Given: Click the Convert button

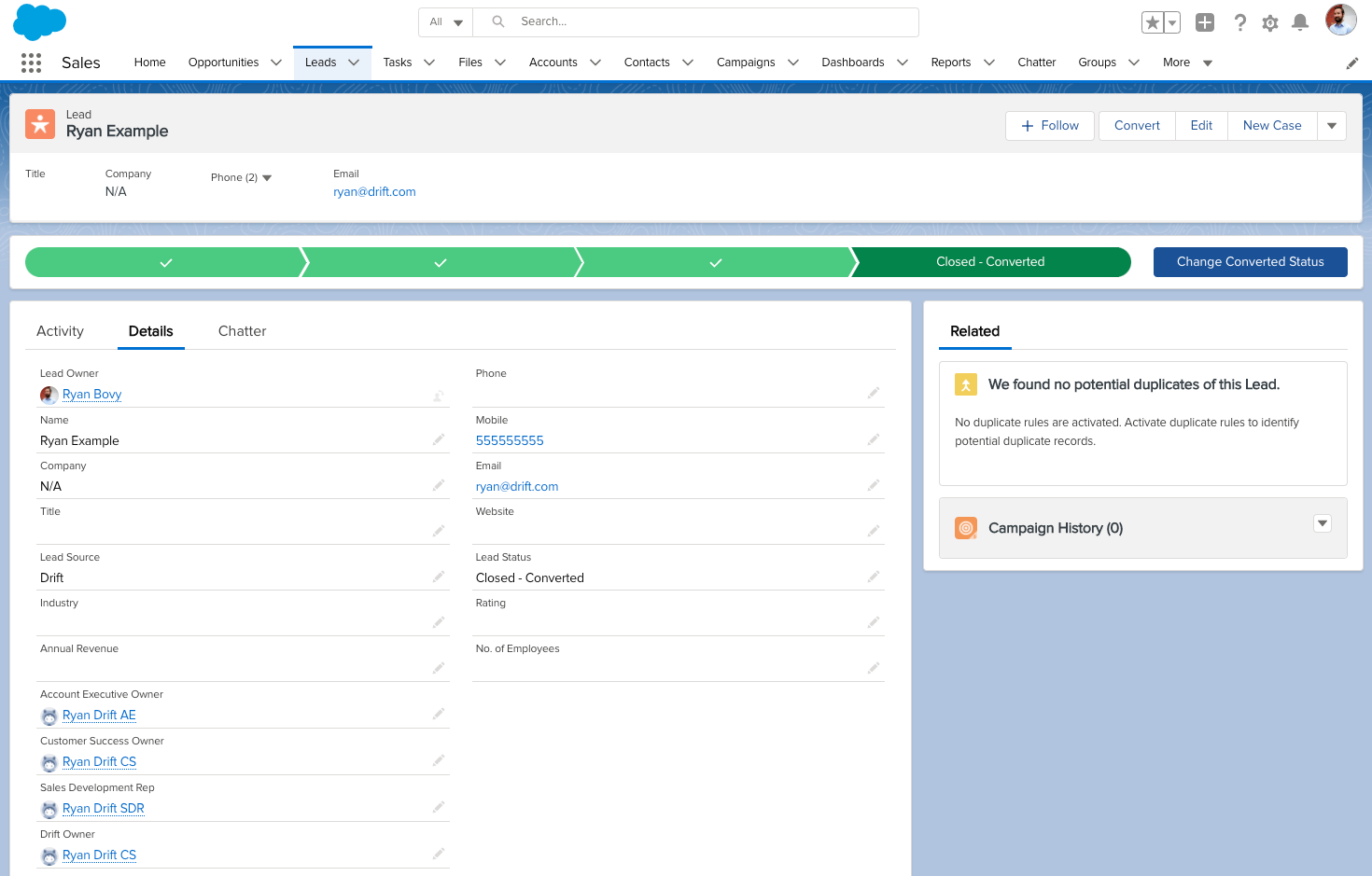Looking at the screenshot, I should click(1137, 126).
